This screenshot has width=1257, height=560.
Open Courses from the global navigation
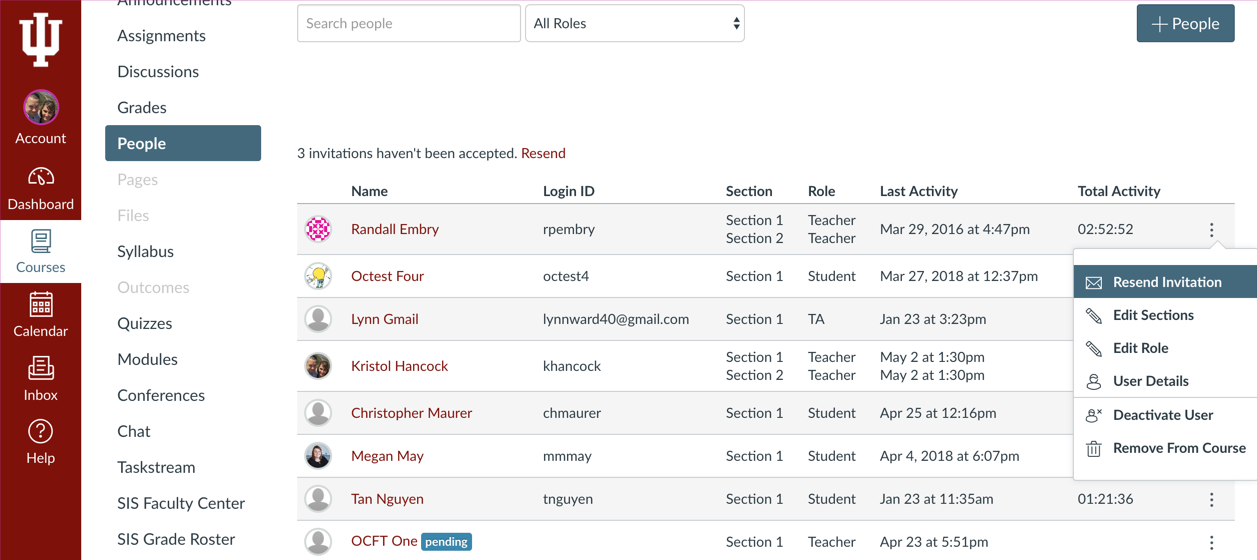point(41,252)
